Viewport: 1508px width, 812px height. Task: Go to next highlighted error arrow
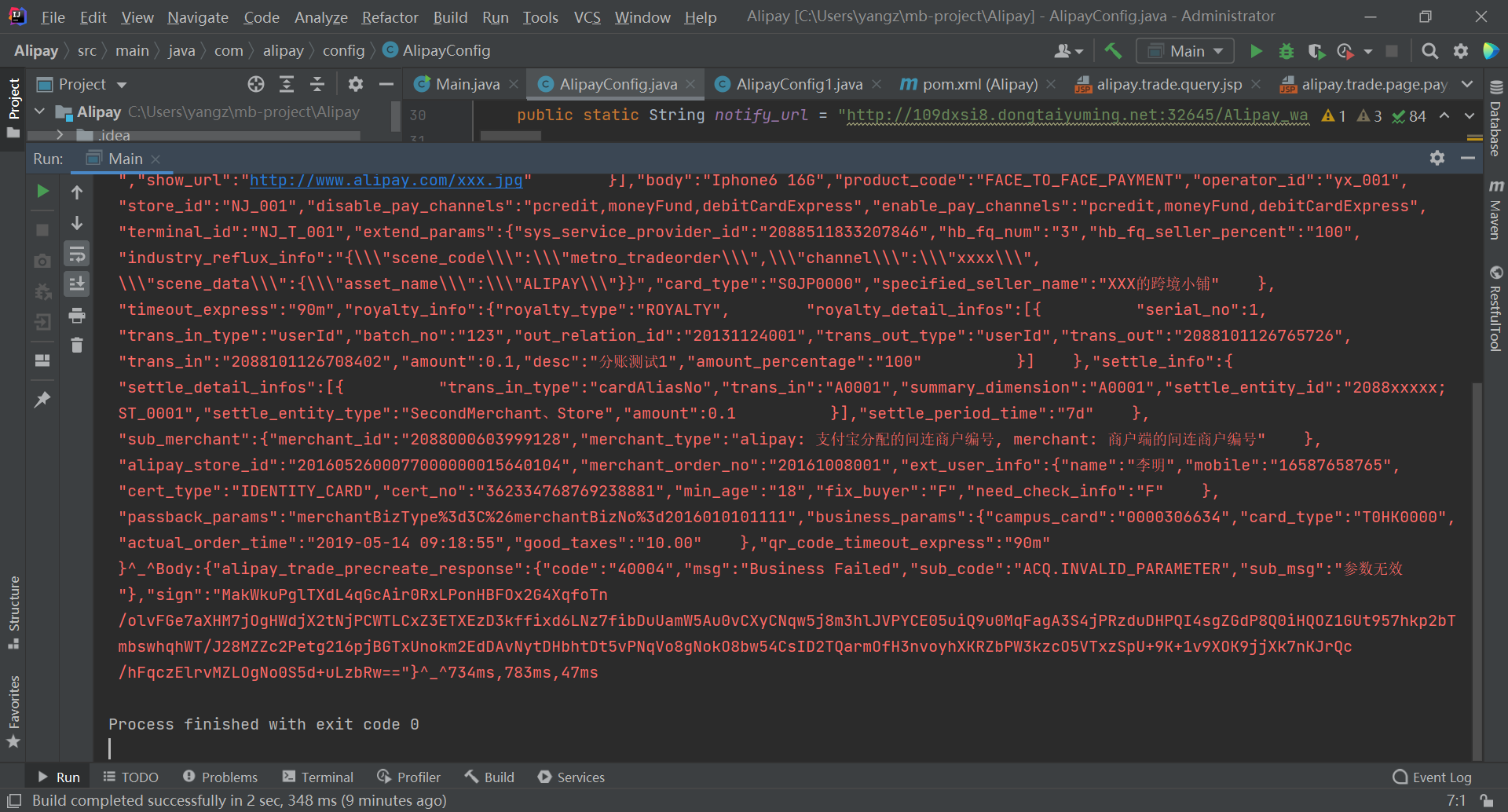[x=1470, y=115]
